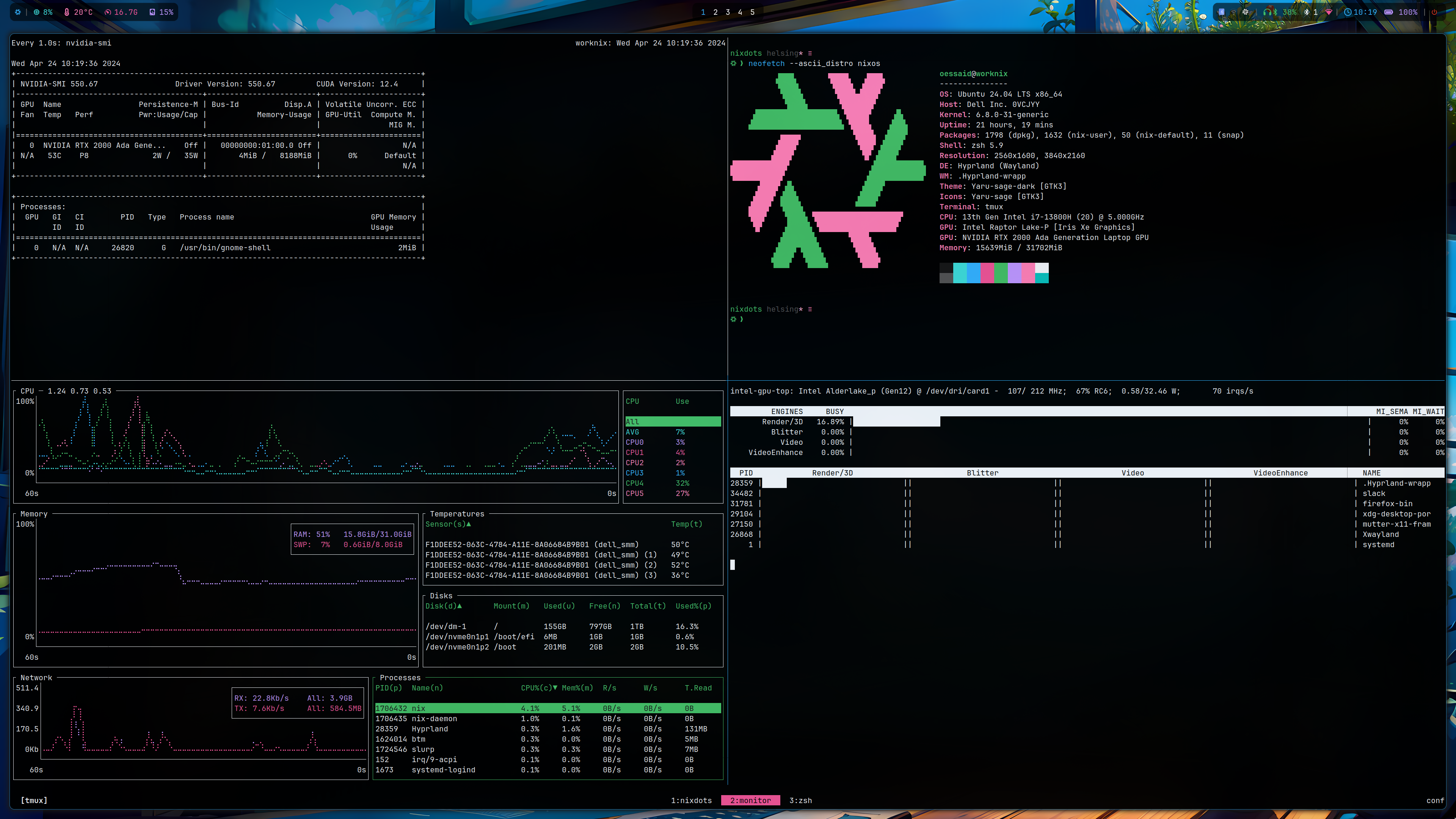The height and width of the screenshot is (819, 1456).
Task: Open the blue Bluetooth tray applet
Action: point(1221,12)
